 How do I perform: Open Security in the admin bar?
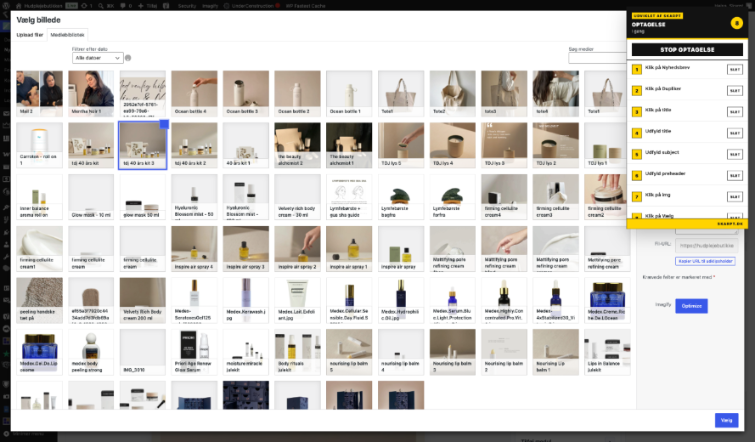click(x=187, y=6)
